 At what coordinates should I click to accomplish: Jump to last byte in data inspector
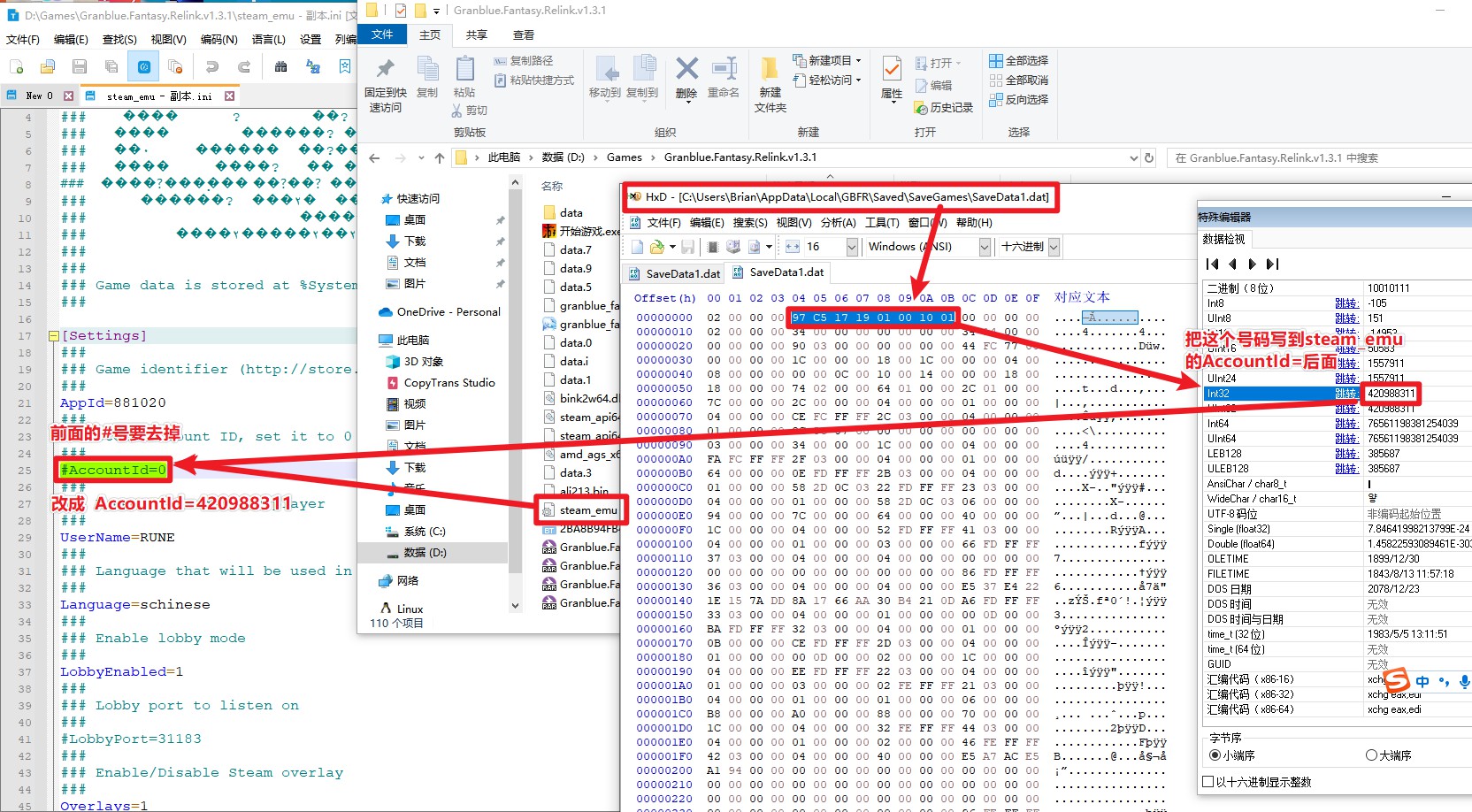(1272, 264)
